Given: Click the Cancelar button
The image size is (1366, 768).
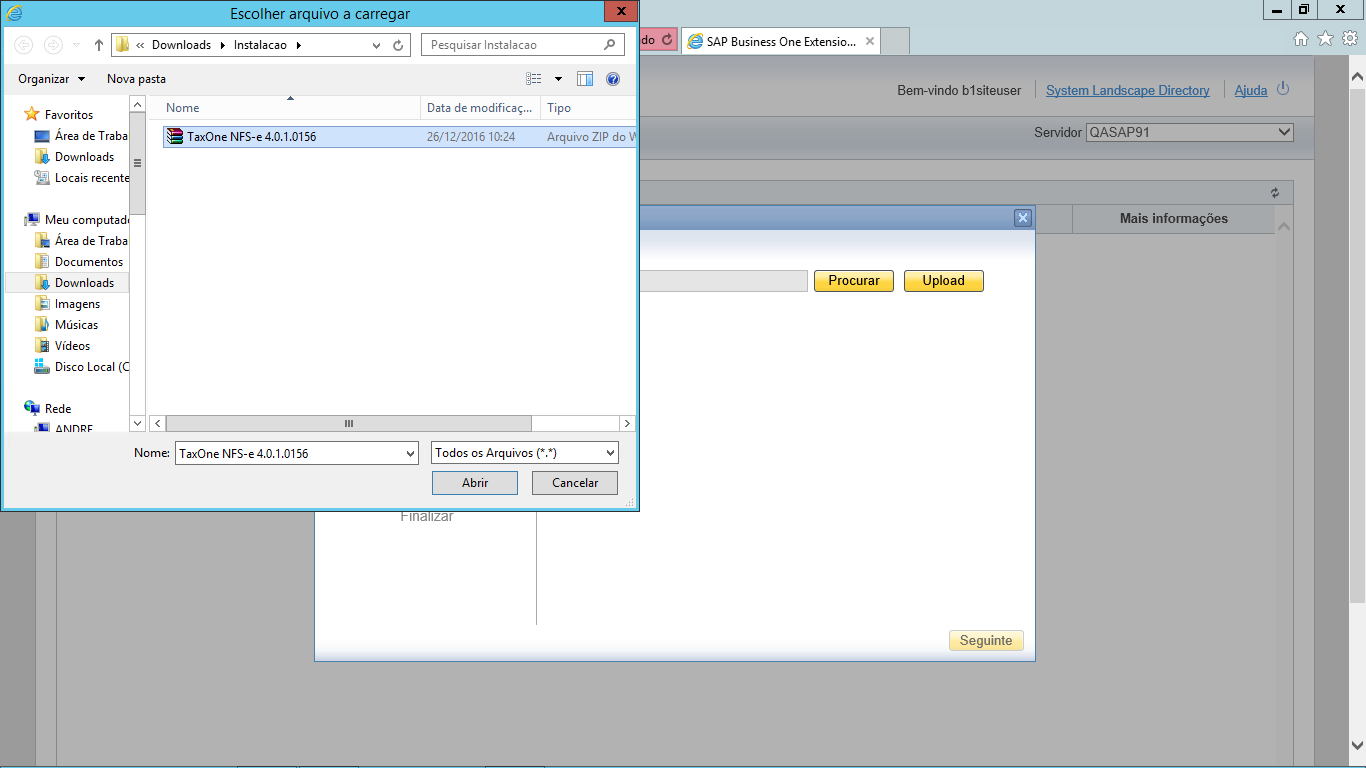Looking at the screenshot, I should (x=575, y=483).
